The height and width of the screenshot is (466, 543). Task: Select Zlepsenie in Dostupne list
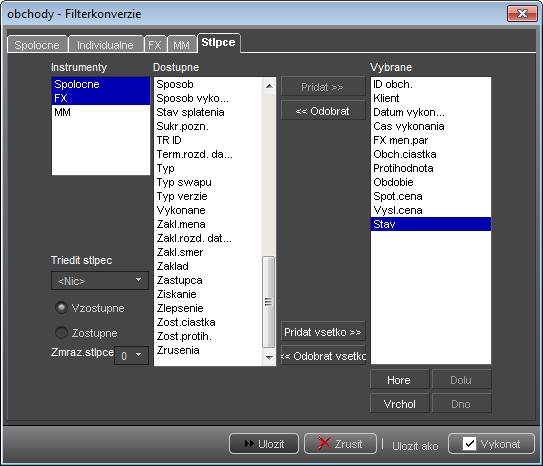tap(208, 308)
